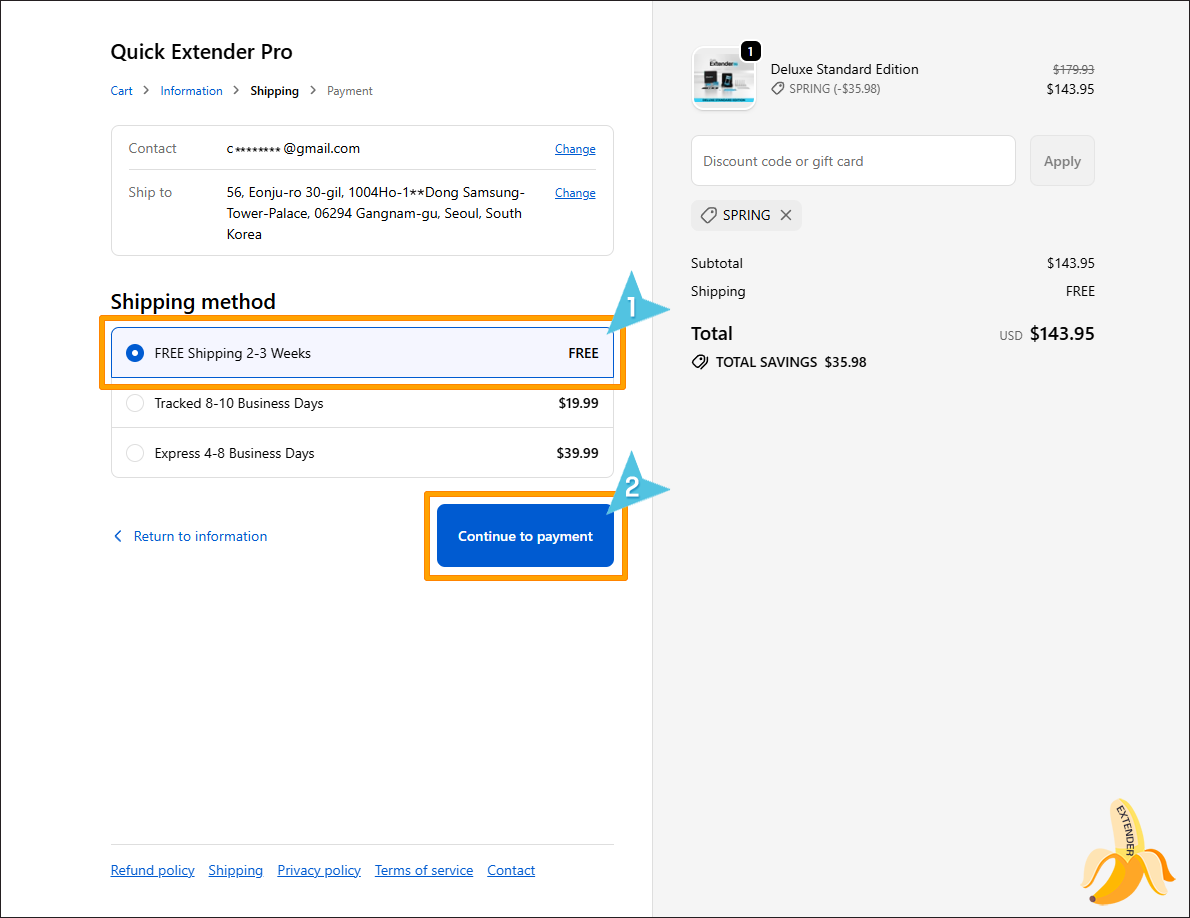The width and height of the screenshot is (1190, 918).
Task: Choose Express 4-8 Business Days shipping
Action: click(362, 453)
